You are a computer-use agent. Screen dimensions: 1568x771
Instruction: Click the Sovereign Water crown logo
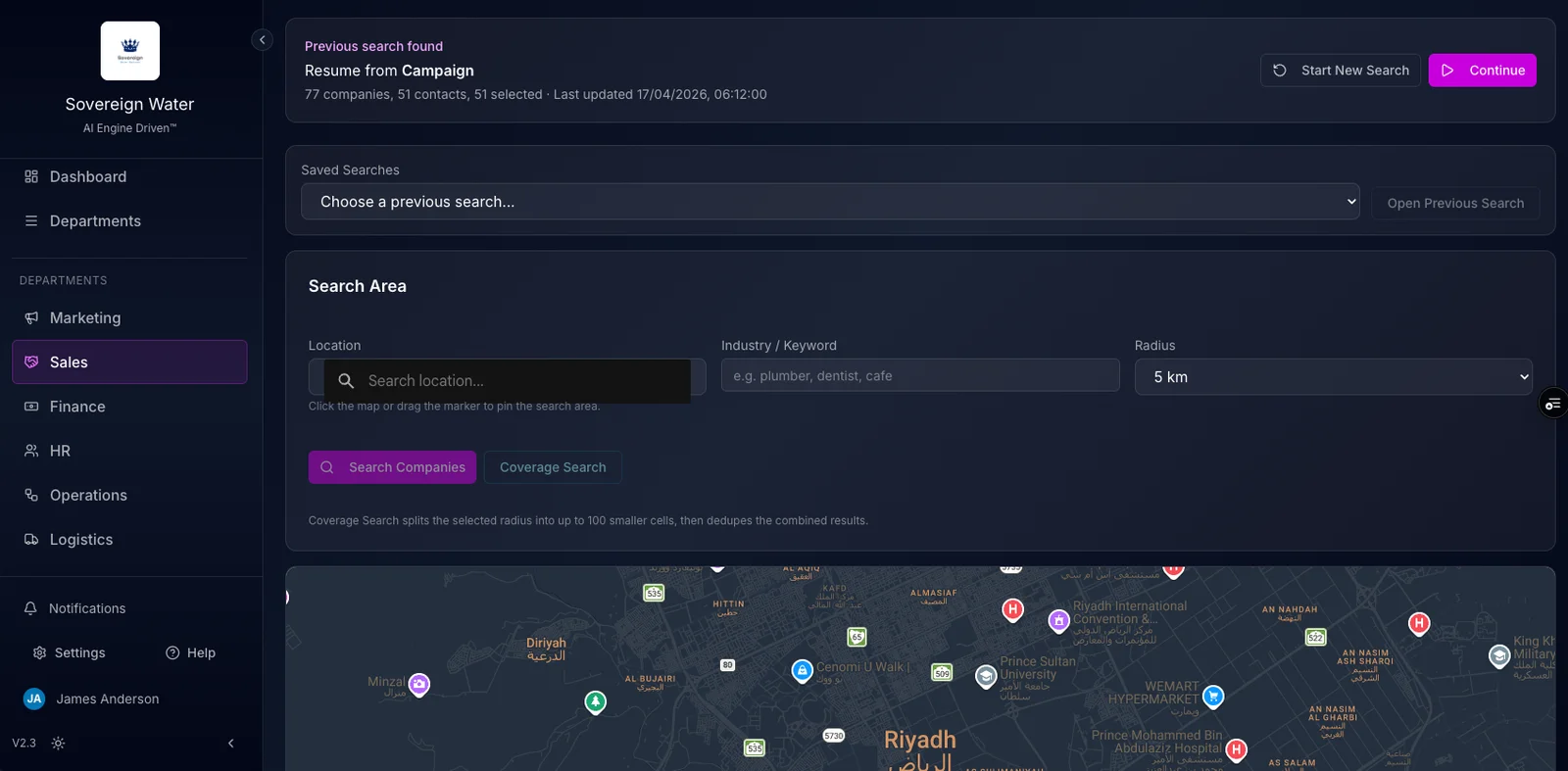(x=130, y=51)
